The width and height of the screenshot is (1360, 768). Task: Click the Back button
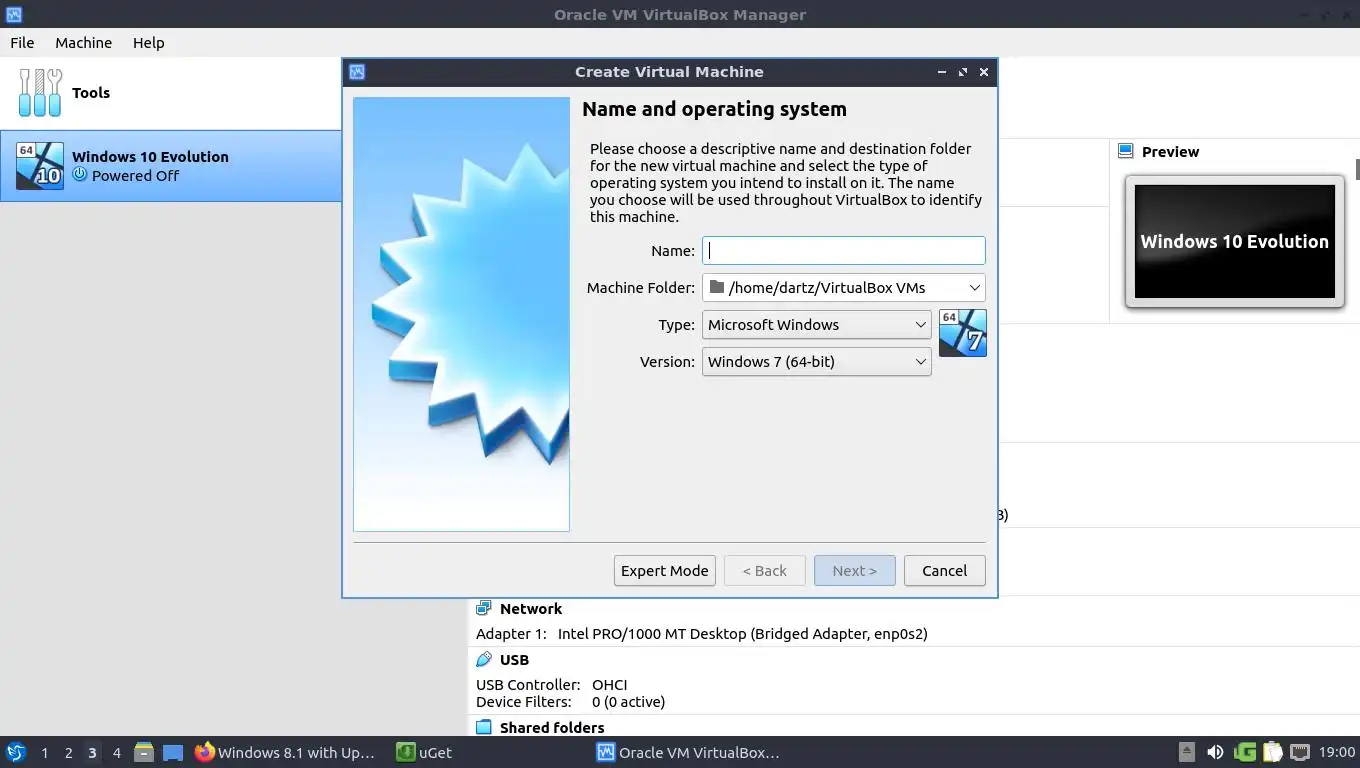coord(764,570)
